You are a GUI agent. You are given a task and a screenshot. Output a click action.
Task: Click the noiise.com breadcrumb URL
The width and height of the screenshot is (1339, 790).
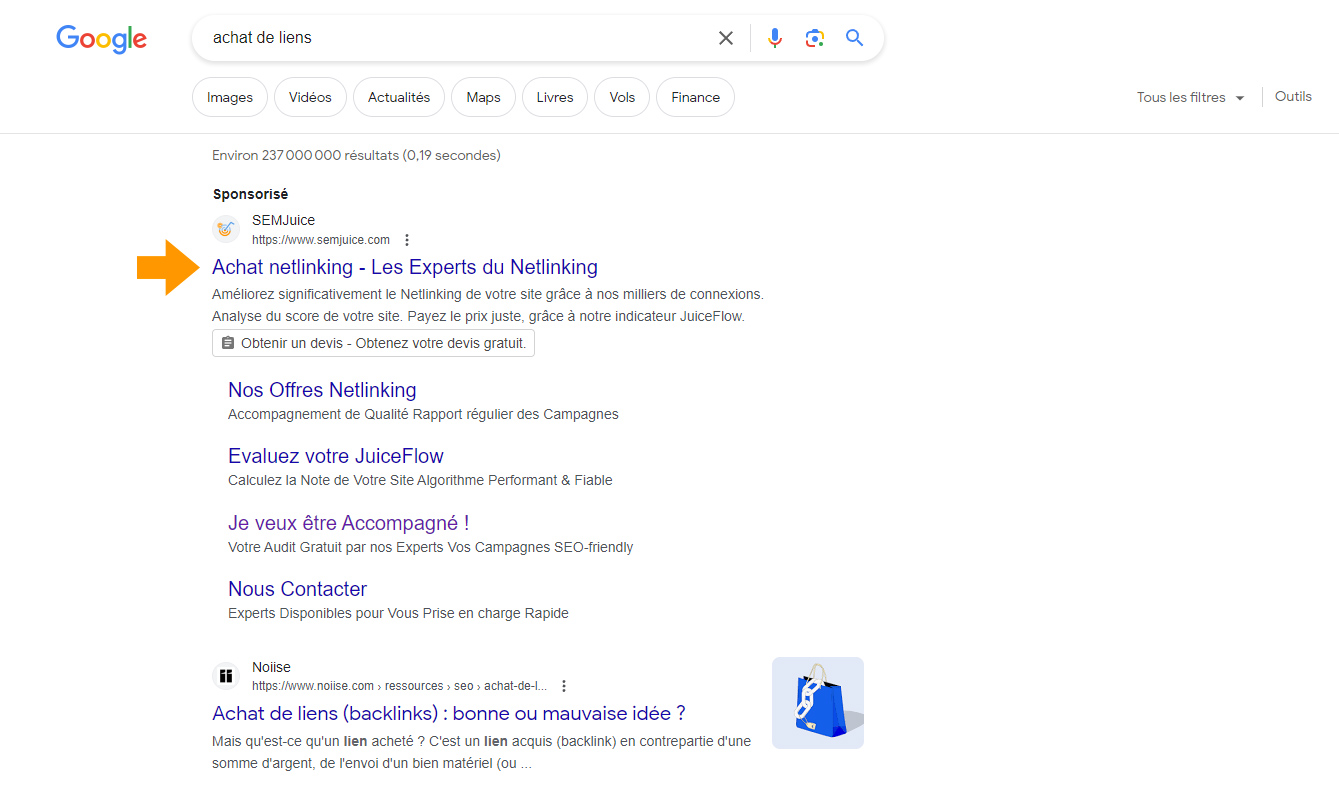(400, 686)
